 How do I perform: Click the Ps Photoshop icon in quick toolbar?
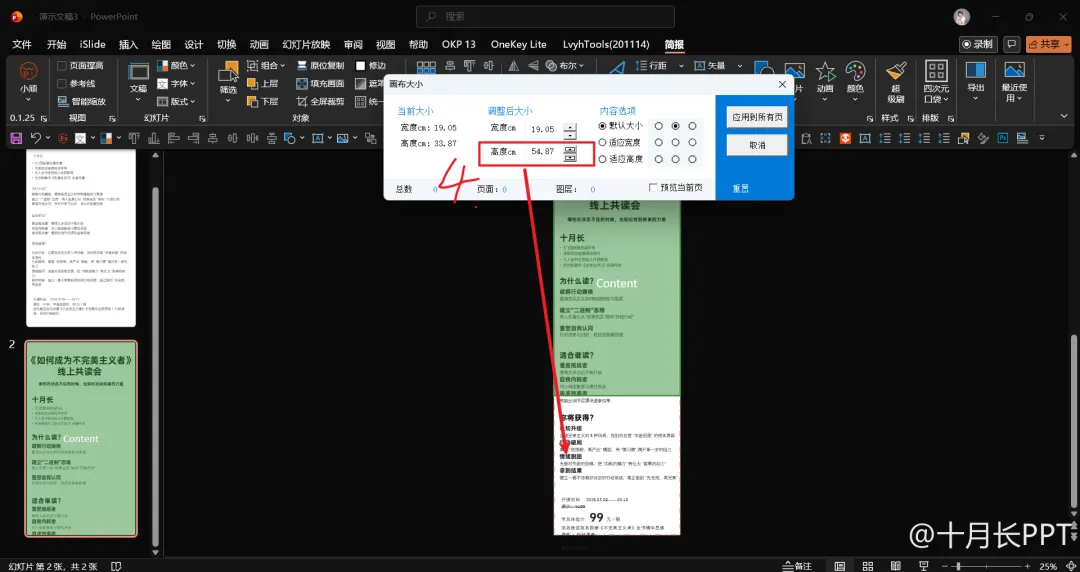[1003, 138]
